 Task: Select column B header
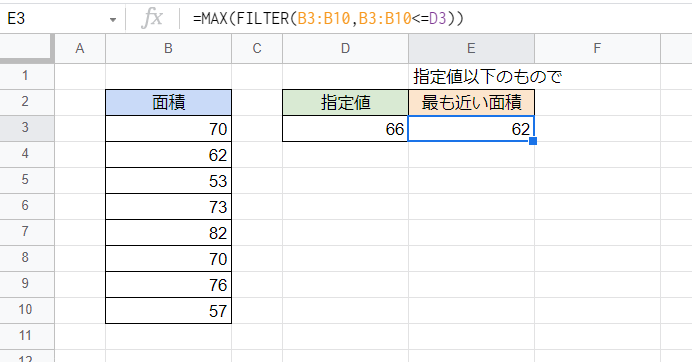coord(168,49)
